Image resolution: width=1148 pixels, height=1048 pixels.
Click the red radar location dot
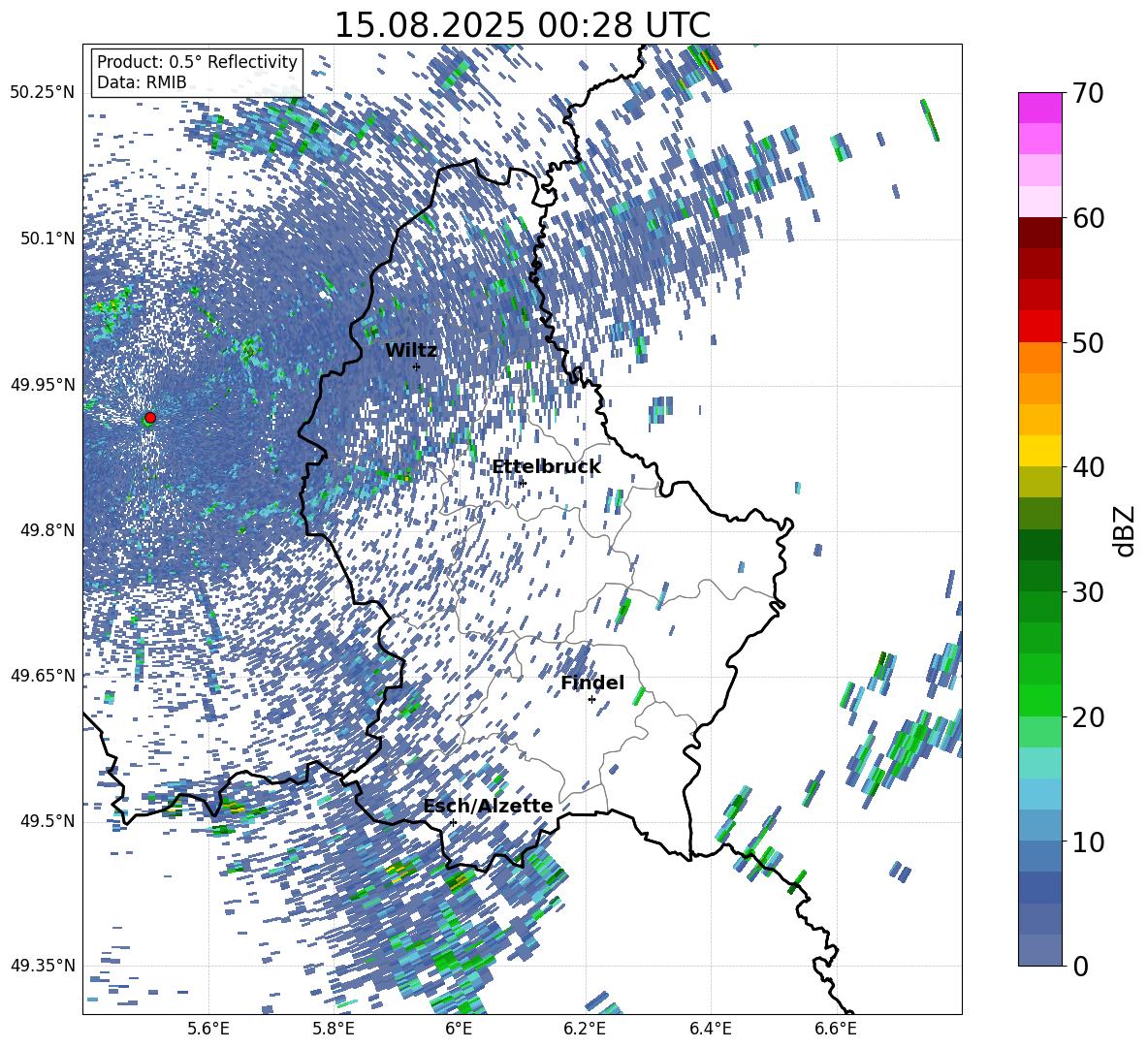(x=150, y=418)
